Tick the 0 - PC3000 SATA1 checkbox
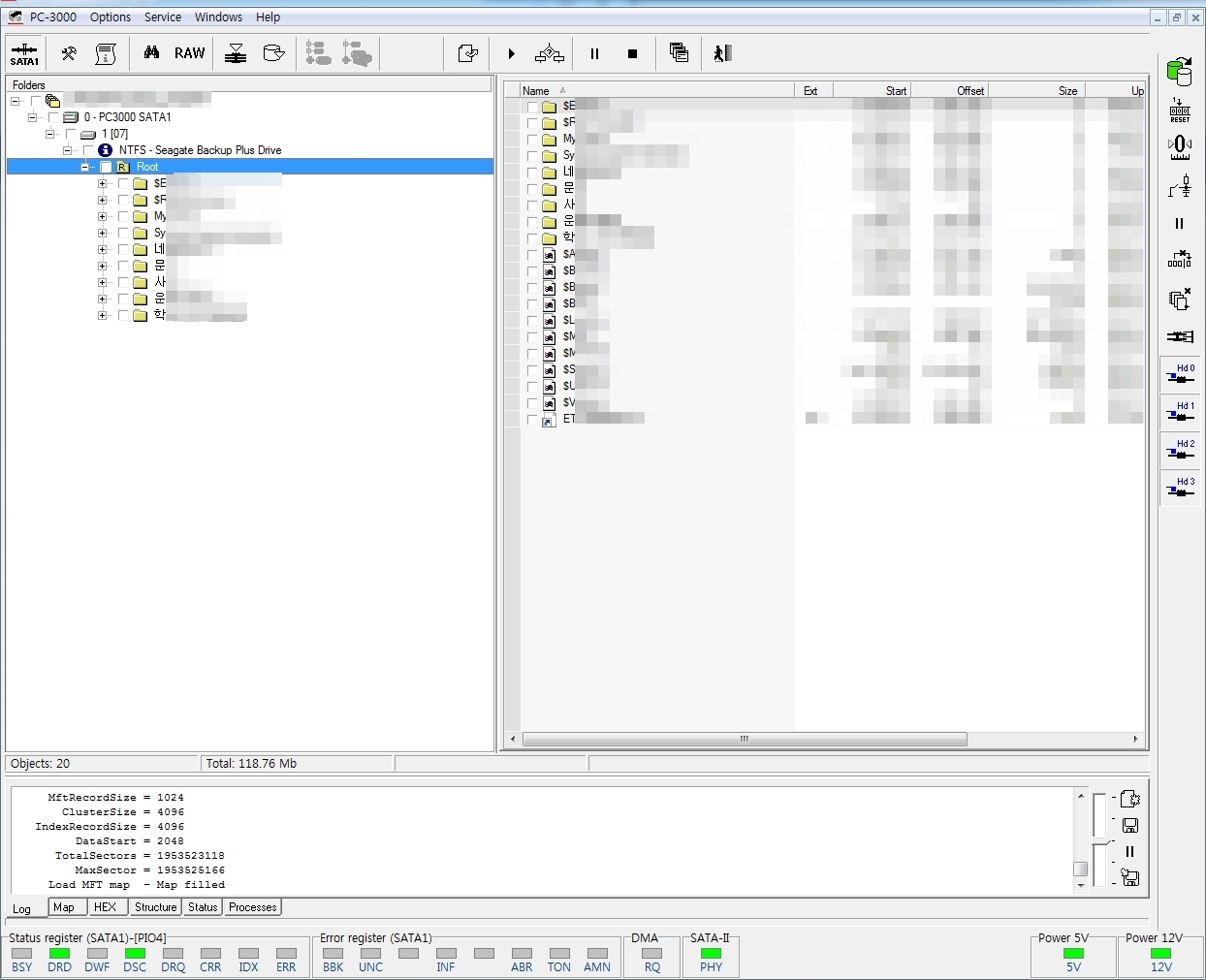The width and height of the screenshot is (1206, 980). (53, 117)
